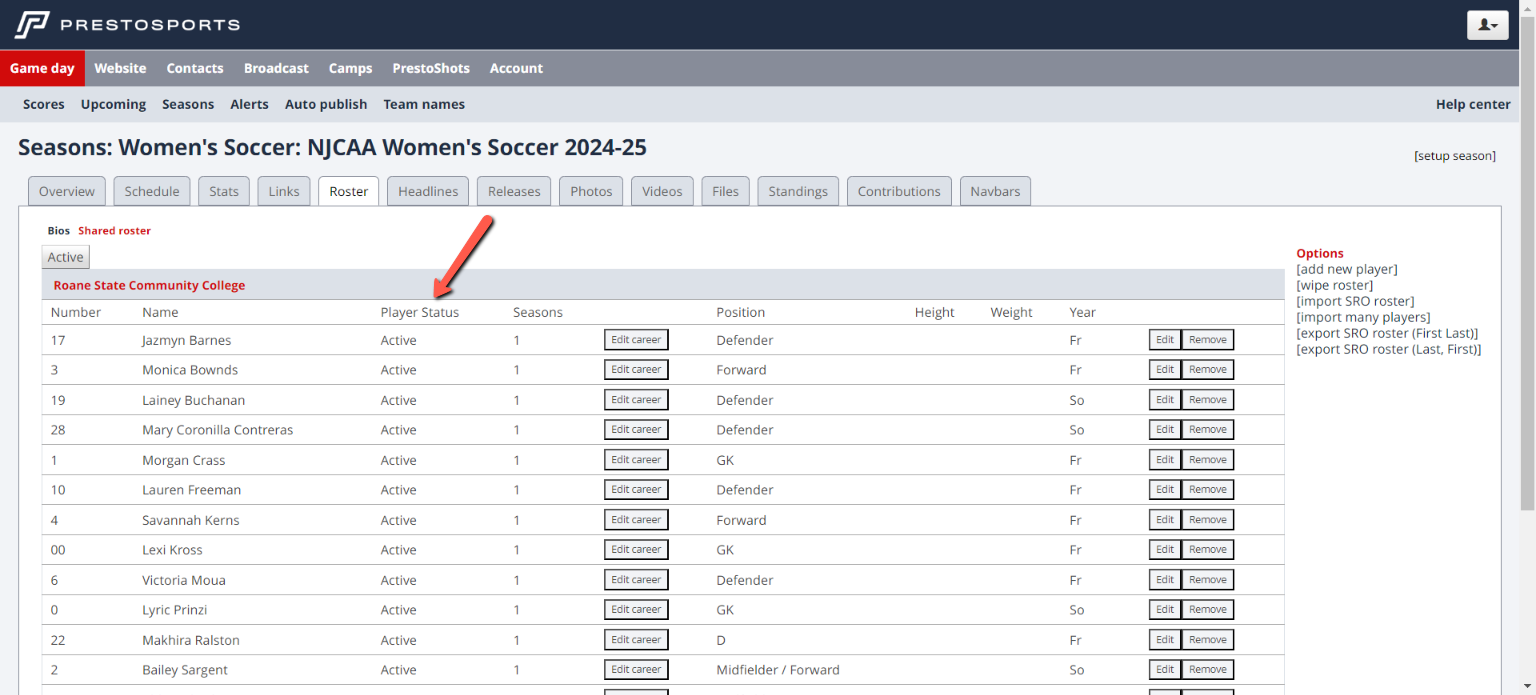Edit career for Monica Bownds

pos(636,370)
